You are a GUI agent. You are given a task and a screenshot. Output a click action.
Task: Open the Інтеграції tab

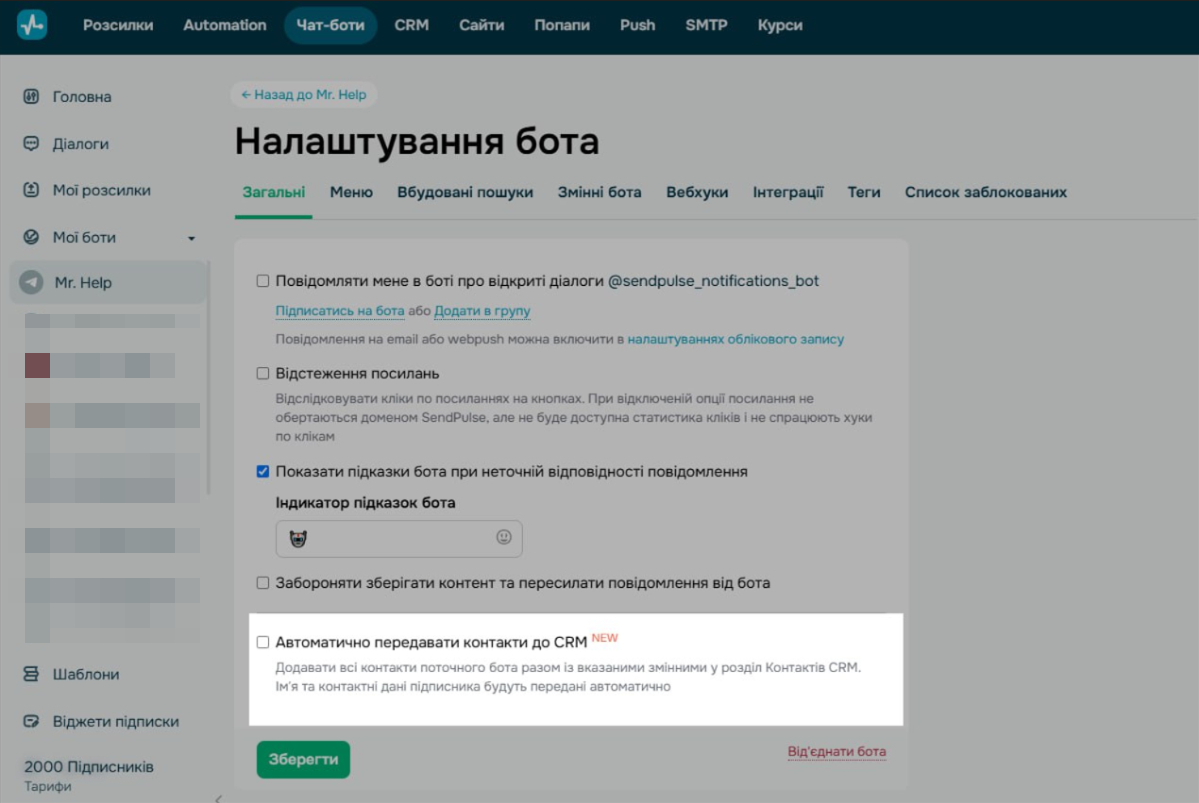tap(788, 193)
